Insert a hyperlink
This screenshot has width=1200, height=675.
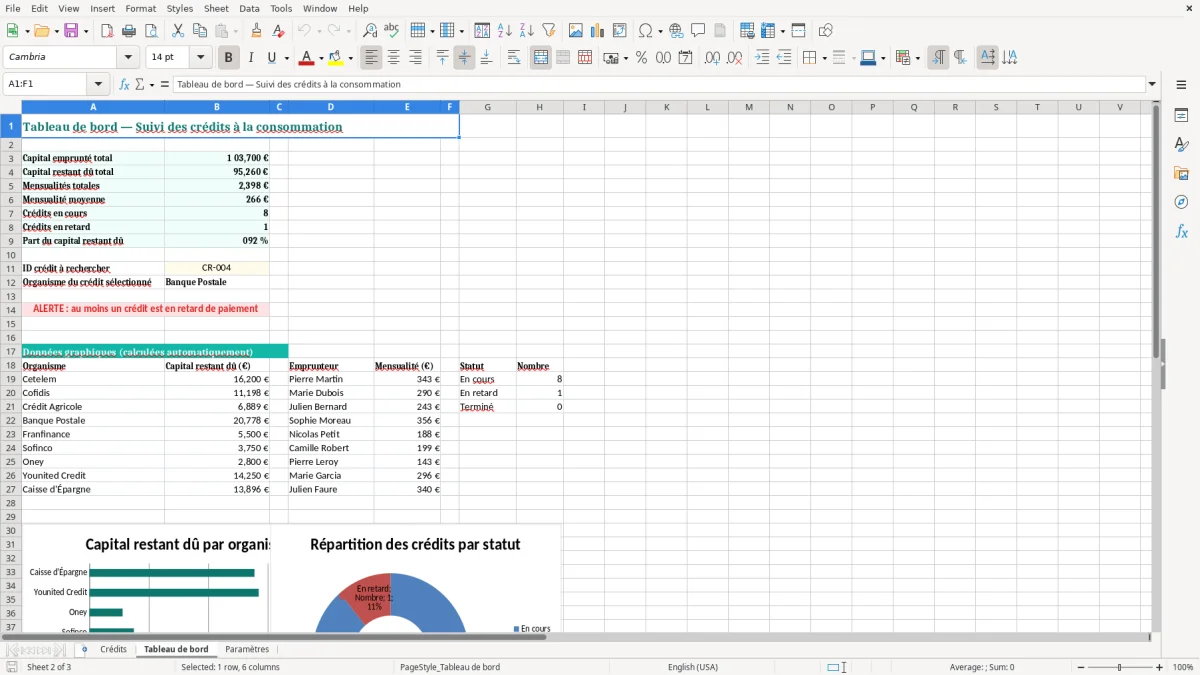click(676, 31)
